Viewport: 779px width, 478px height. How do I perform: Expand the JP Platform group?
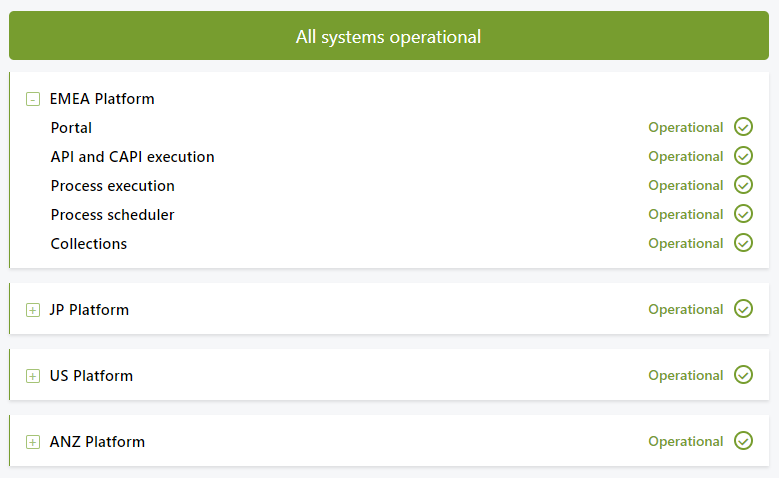point(33,310)
